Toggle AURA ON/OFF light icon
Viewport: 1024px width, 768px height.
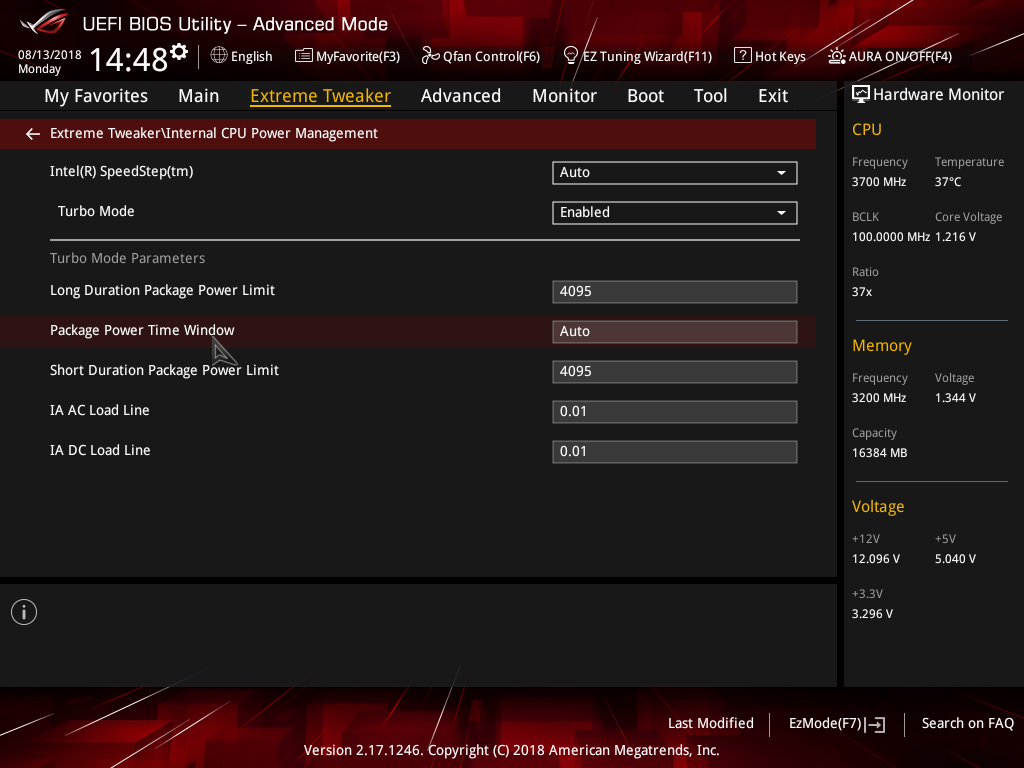[x=837, y=56]
